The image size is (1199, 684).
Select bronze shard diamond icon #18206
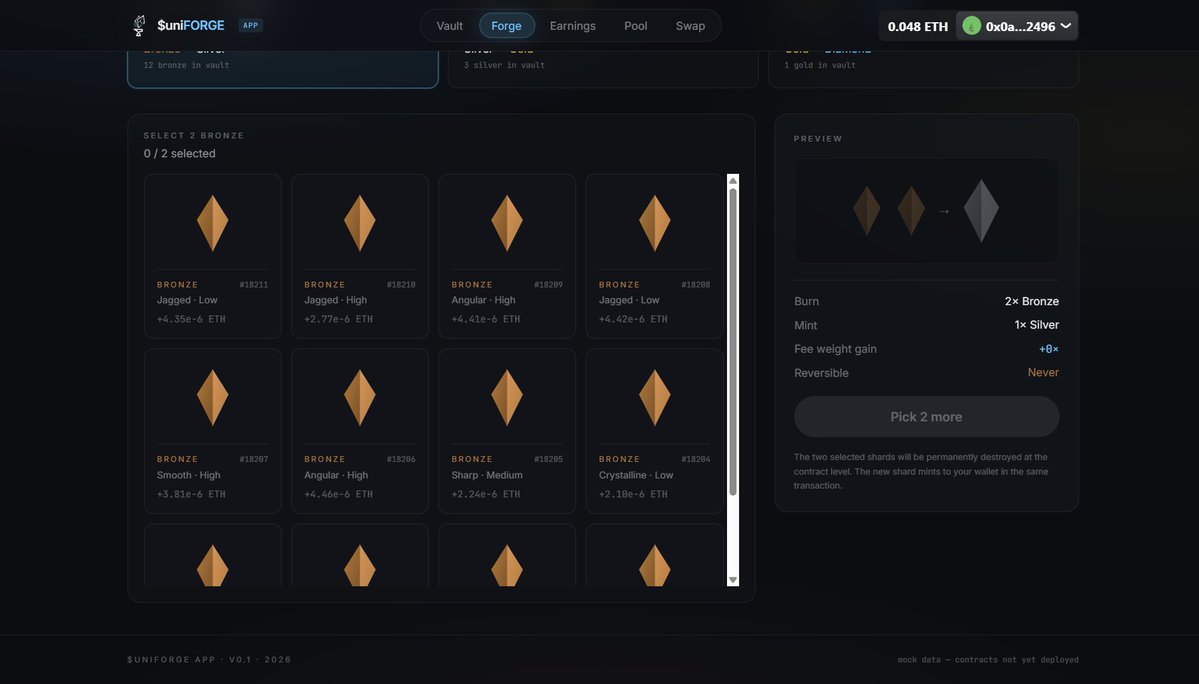click(359, 398)
